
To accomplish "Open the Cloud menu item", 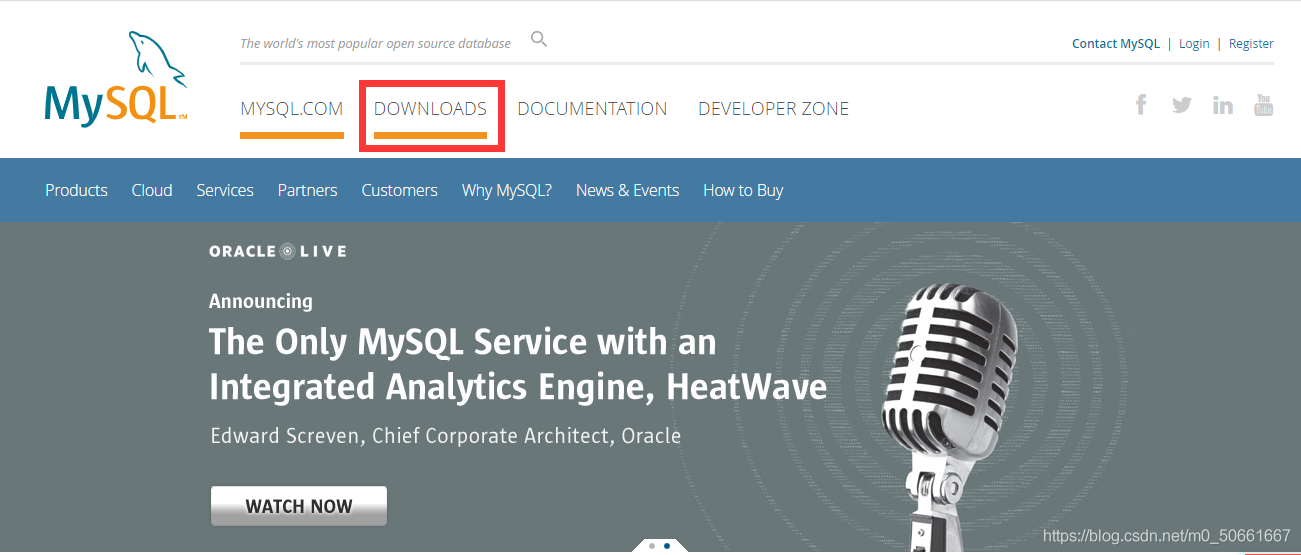I will [152, 190].
